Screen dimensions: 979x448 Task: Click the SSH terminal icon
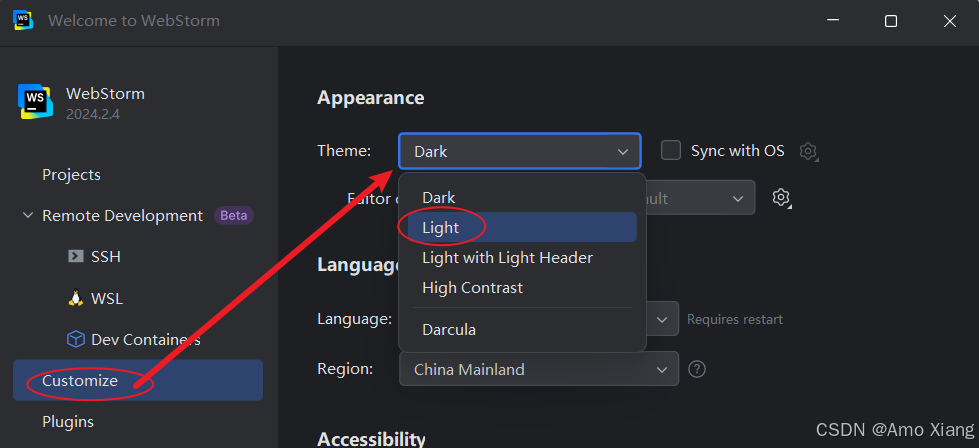coord(76,256)
